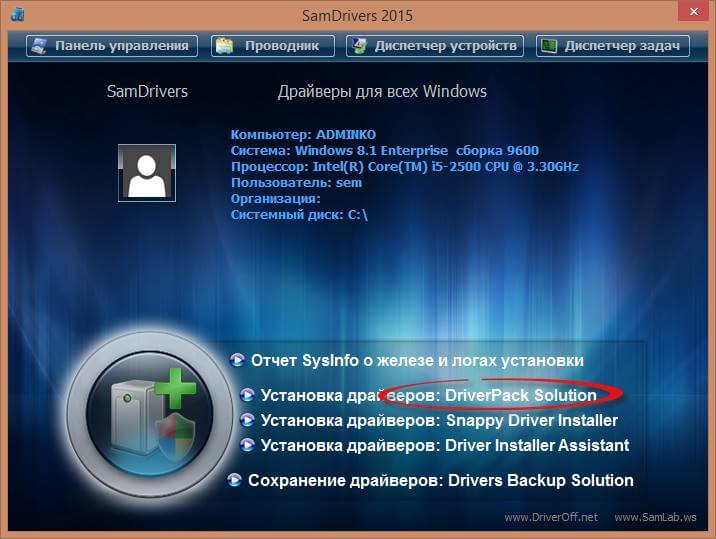Click the Организация: text line

(x=276, y=199)
